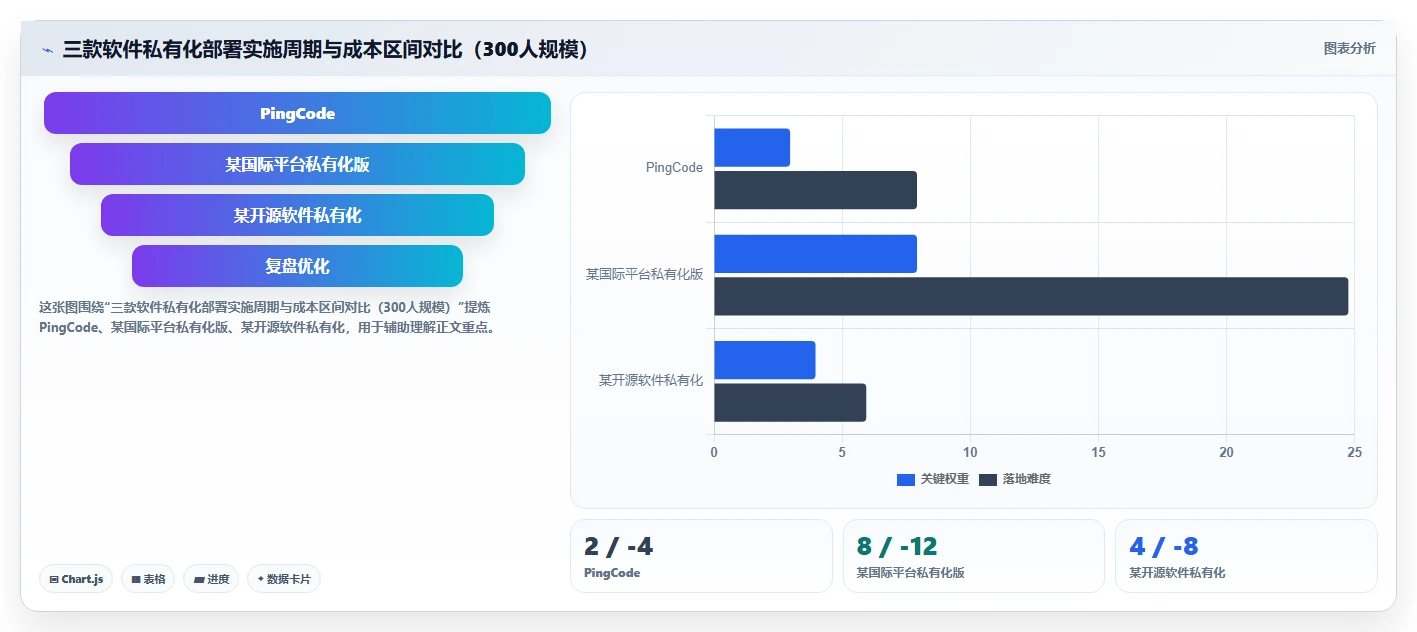Click the 数据卡片 tag chip
The width and height of the screenshot is (1417, 632).
click(284, 579)
